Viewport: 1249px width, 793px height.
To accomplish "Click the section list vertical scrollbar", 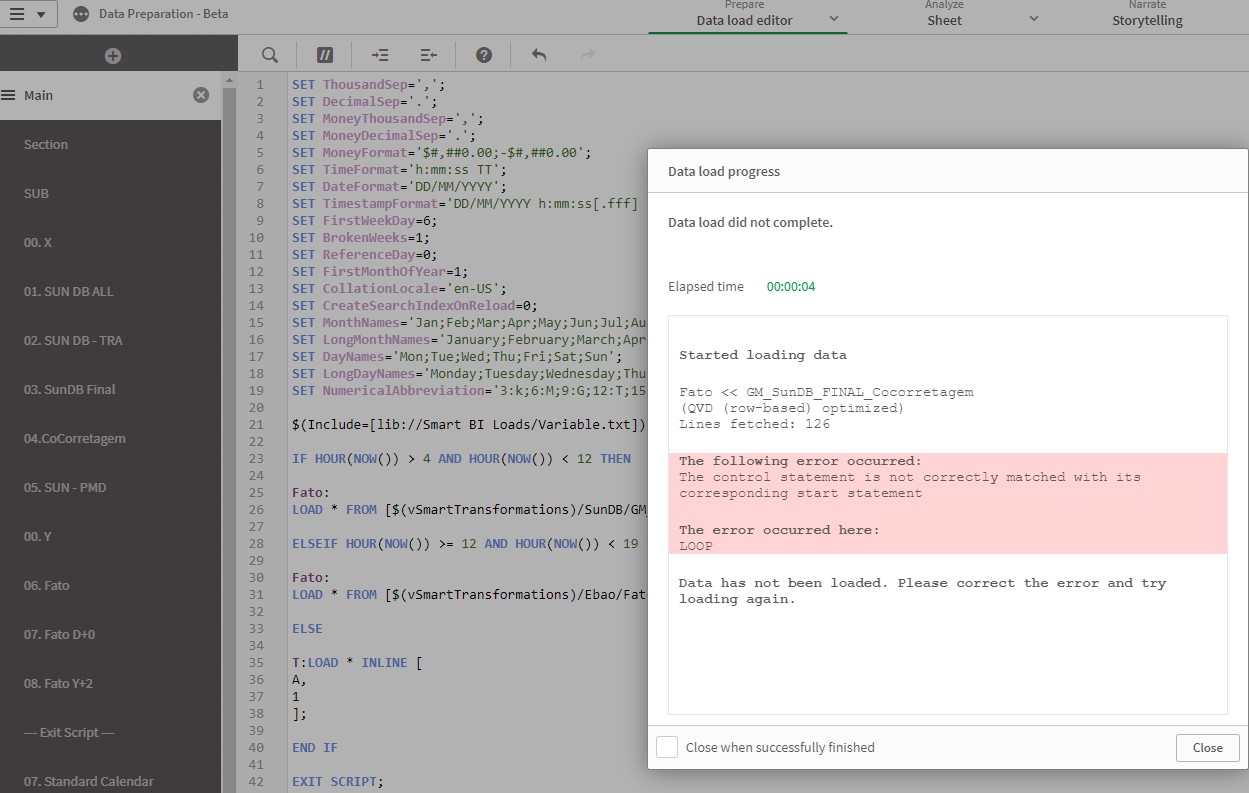I will point(229,400).
